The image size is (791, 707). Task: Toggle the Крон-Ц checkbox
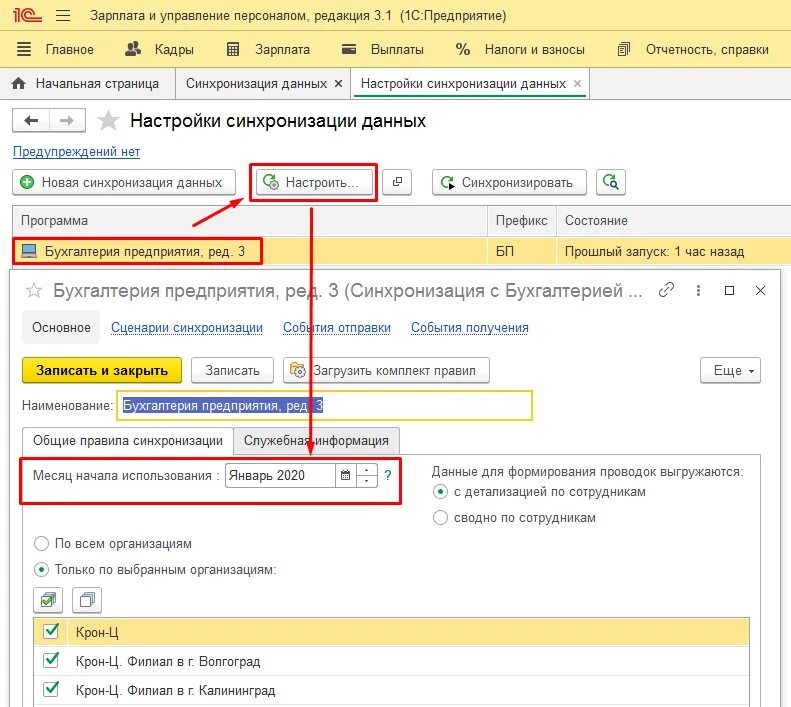click(x=51, y=631)
